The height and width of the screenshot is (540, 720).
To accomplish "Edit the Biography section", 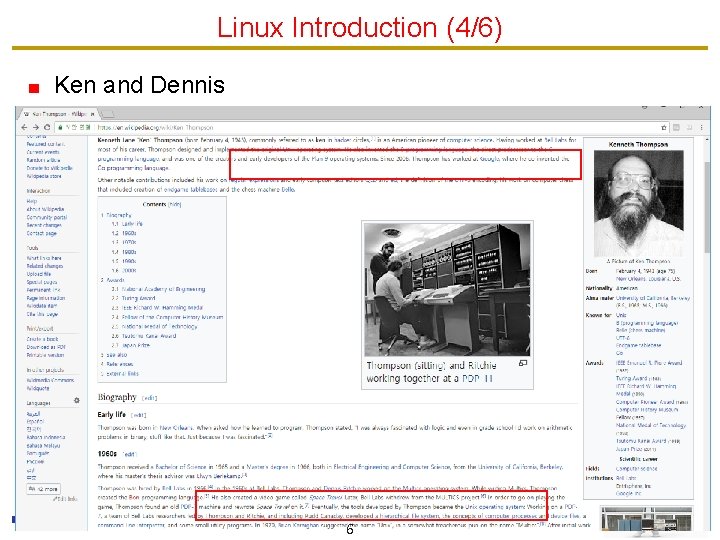I will (150, 398).
